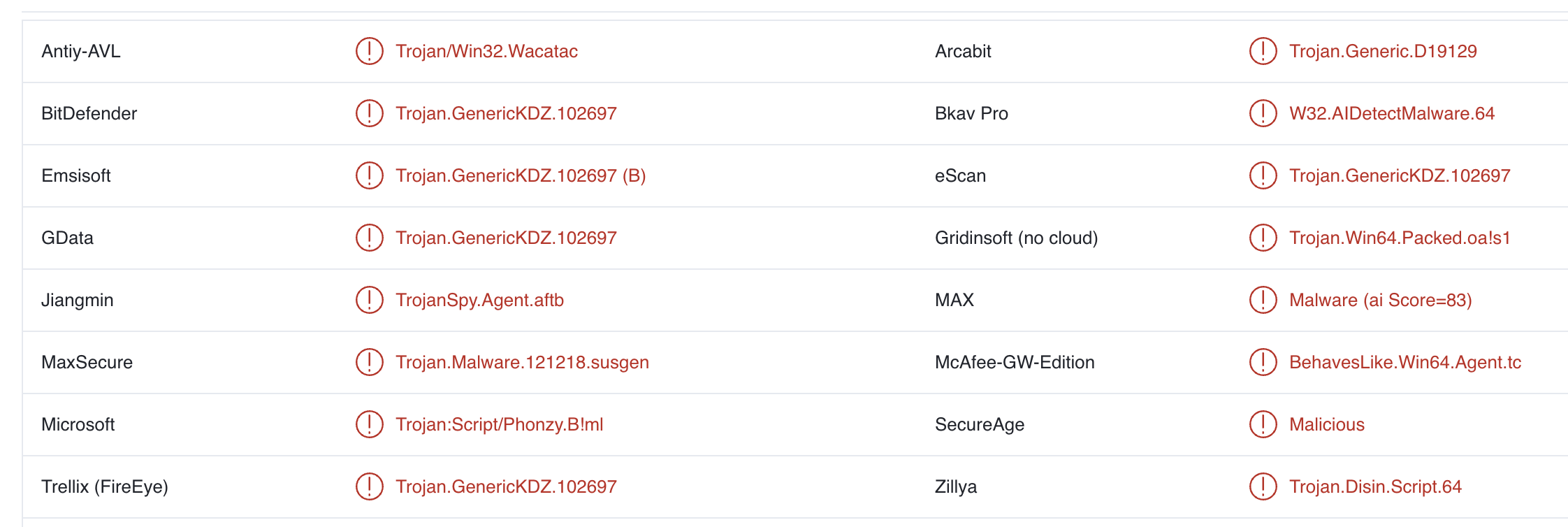1568x527 pixels.
Task: Click Jiangmin row warning icon
Action: [x=369, y=300]
